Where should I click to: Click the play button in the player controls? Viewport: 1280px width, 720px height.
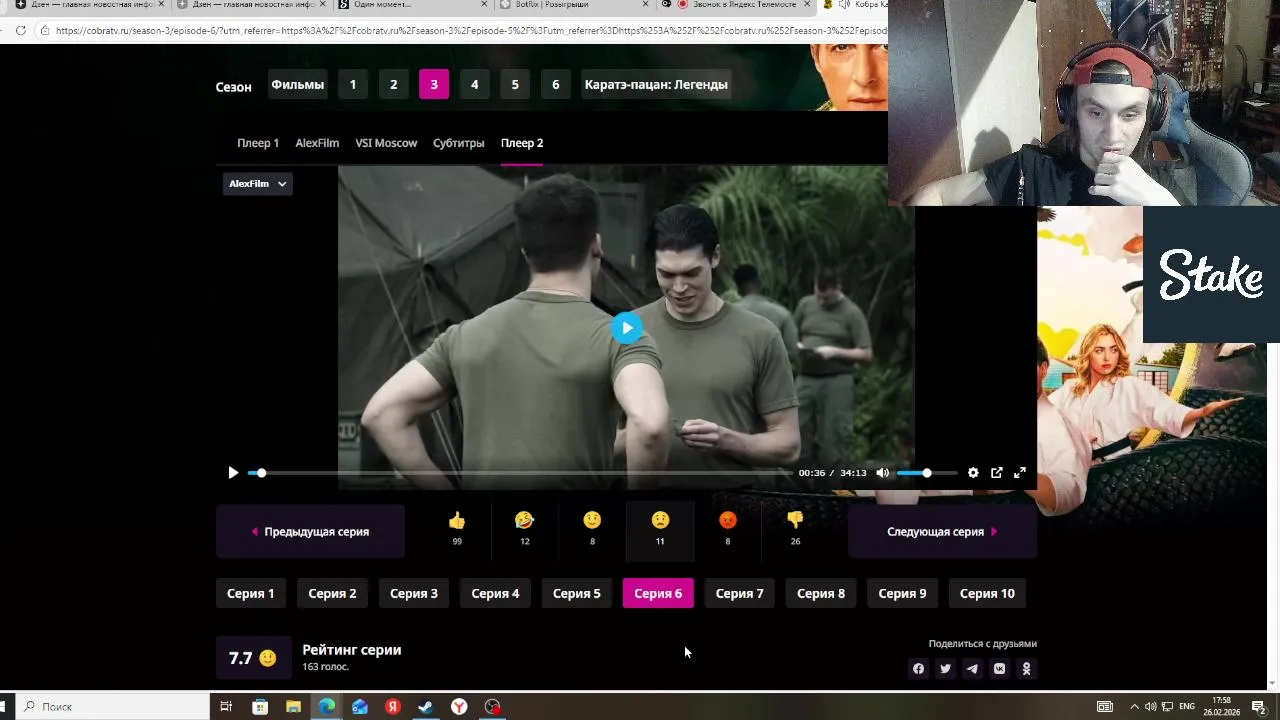(x=233, y=473)
